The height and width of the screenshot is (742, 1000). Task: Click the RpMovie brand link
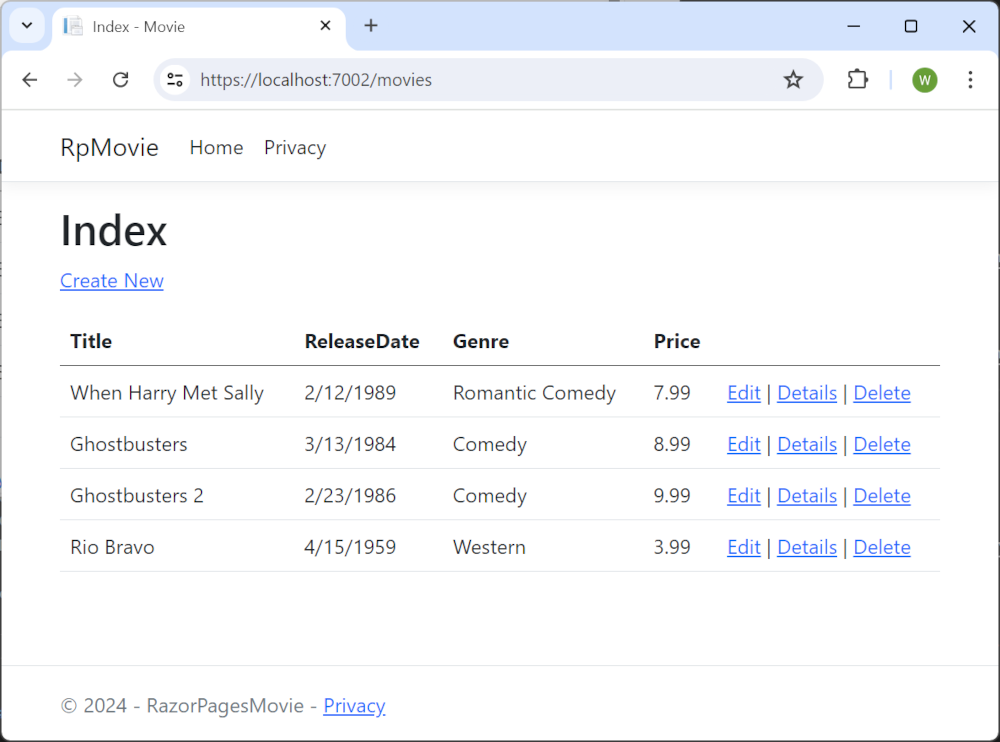click(x=109, y=147)
